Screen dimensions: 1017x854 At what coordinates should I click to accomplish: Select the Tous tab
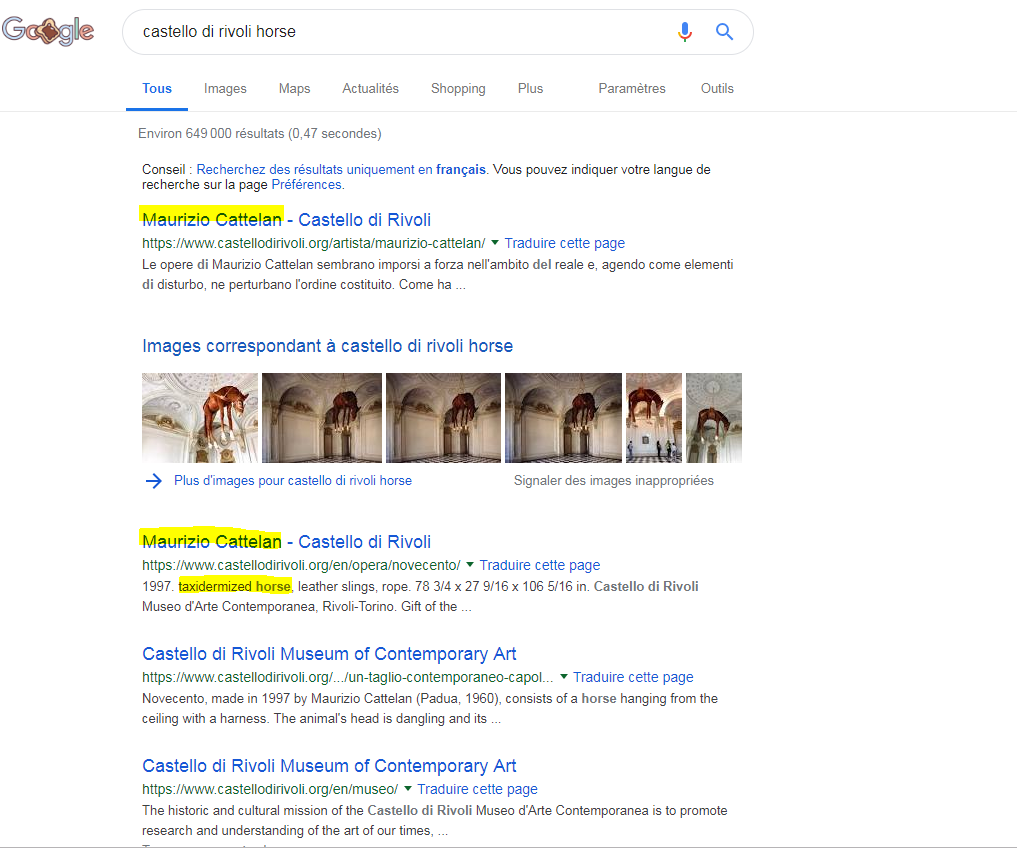[157, 89]
